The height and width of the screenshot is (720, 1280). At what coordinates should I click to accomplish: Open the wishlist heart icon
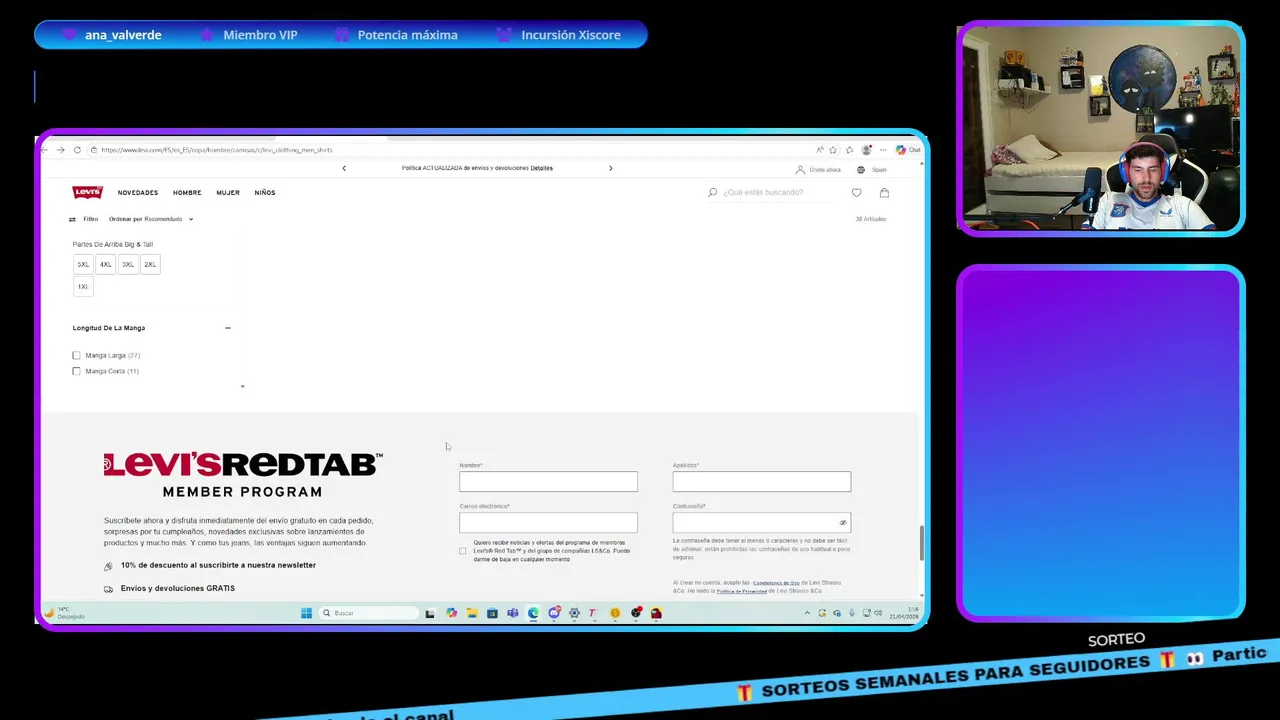pos(856,192)
